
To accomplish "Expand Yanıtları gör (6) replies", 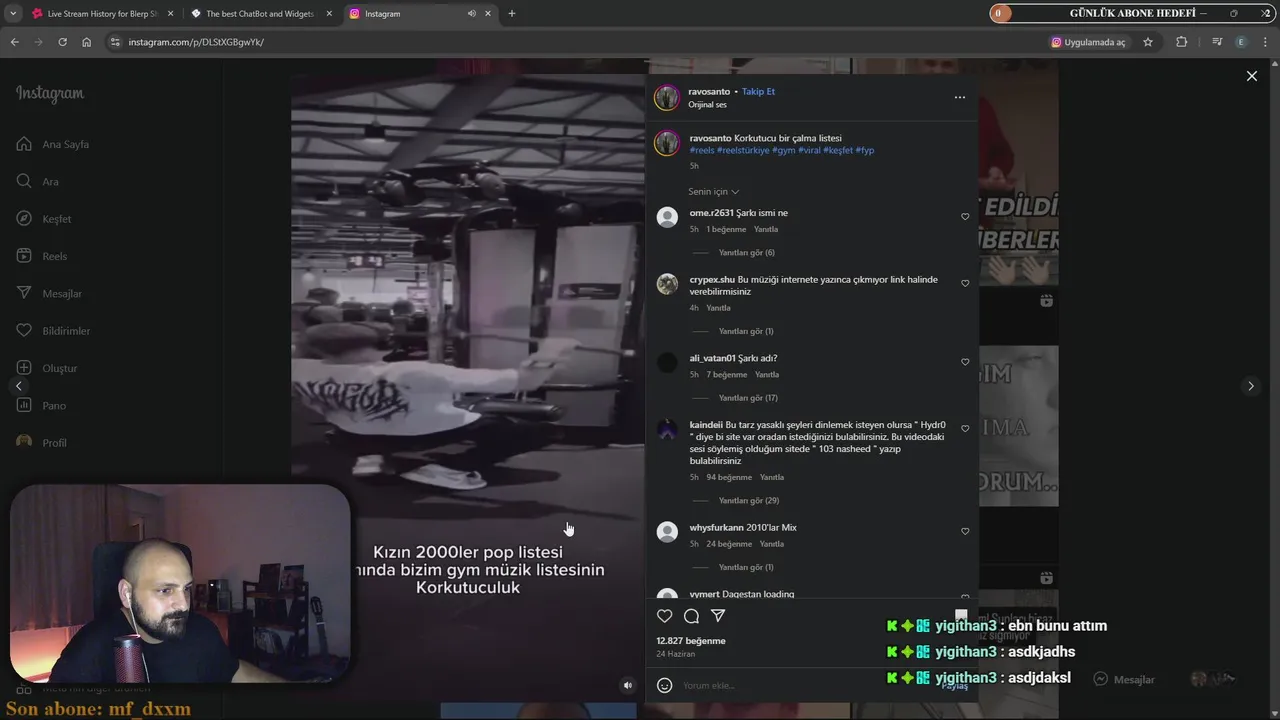I will [746, 252].
